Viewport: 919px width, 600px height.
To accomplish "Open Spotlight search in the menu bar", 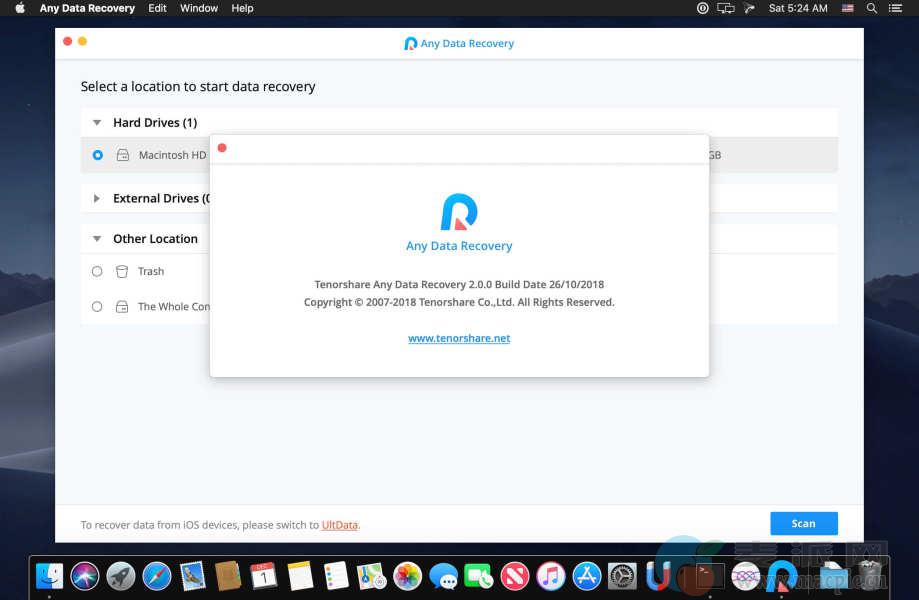I will [872, 8].
